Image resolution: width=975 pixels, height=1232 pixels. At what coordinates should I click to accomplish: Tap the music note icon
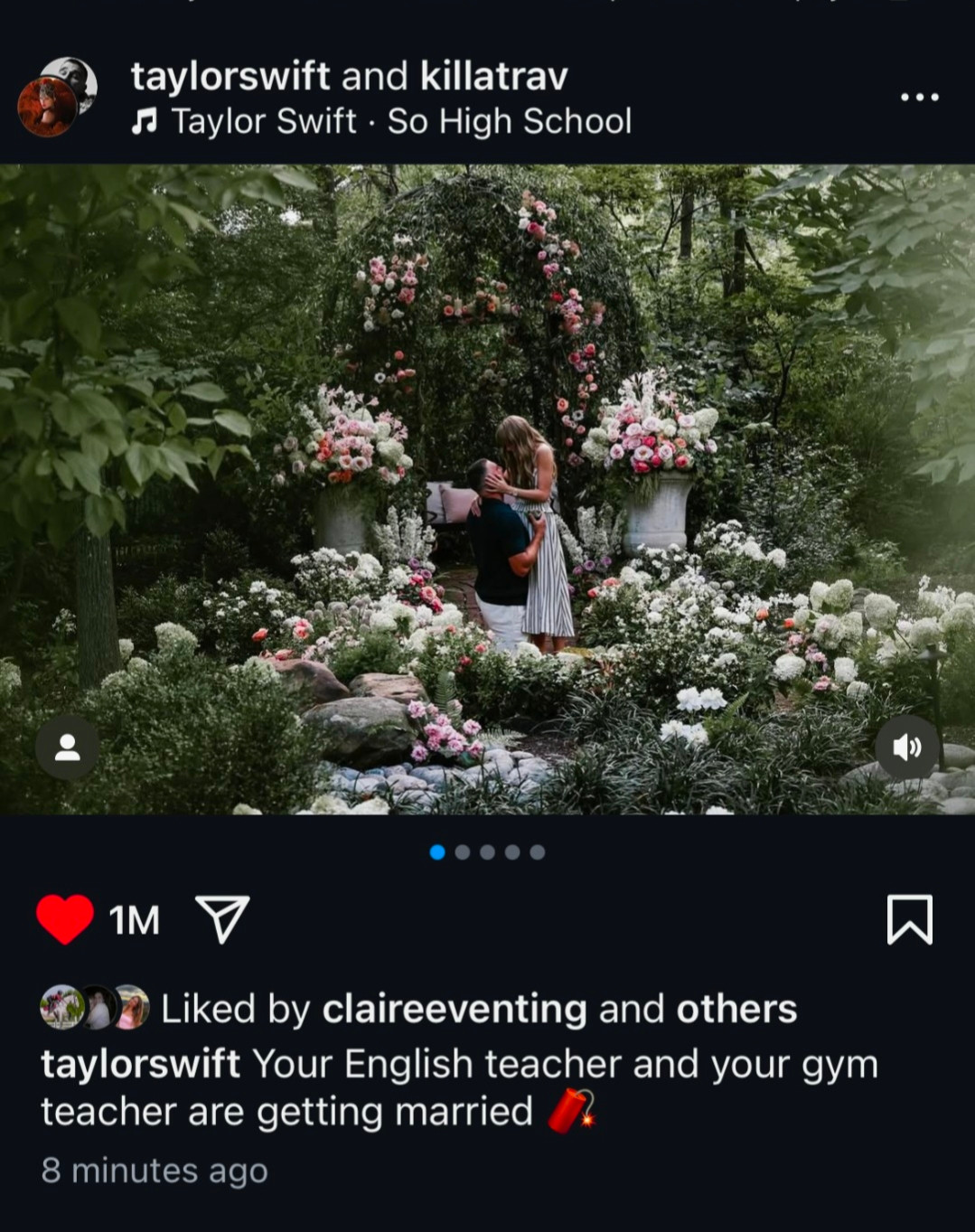click(x=144, y=121)
